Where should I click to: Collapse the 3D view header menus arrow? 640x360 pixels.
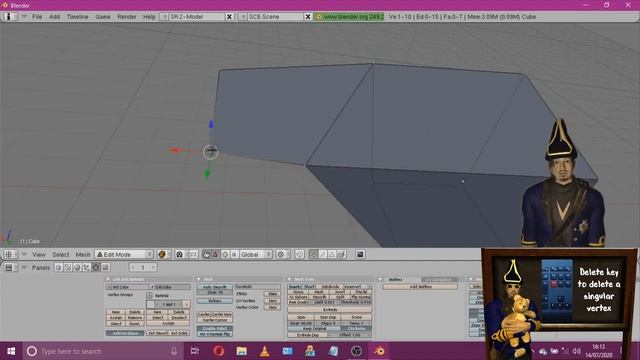[x=24, y=254]
